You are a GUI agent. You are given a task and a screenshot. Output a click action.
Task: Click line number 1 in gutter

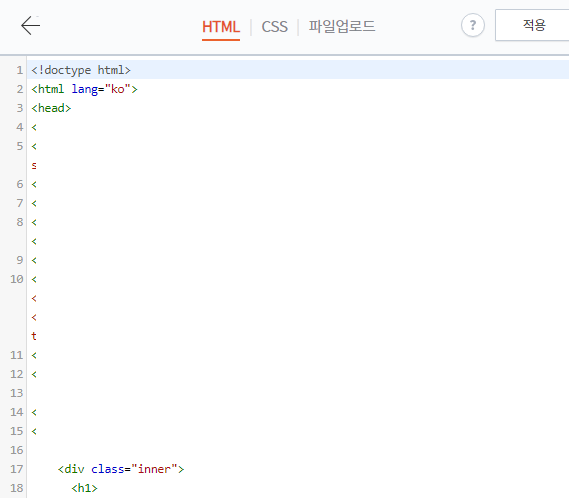click(x=19, y=71)
